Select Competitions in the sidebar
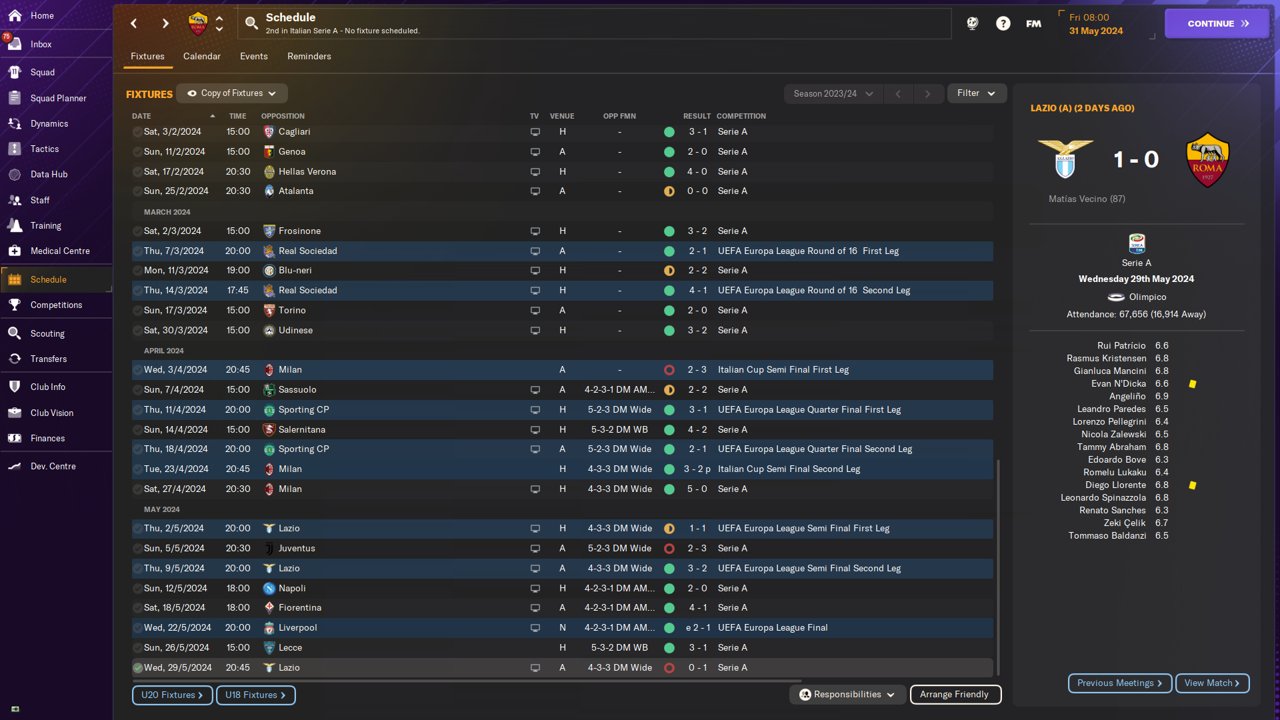This screenshot has width=1280, height=720. point(56,305)
